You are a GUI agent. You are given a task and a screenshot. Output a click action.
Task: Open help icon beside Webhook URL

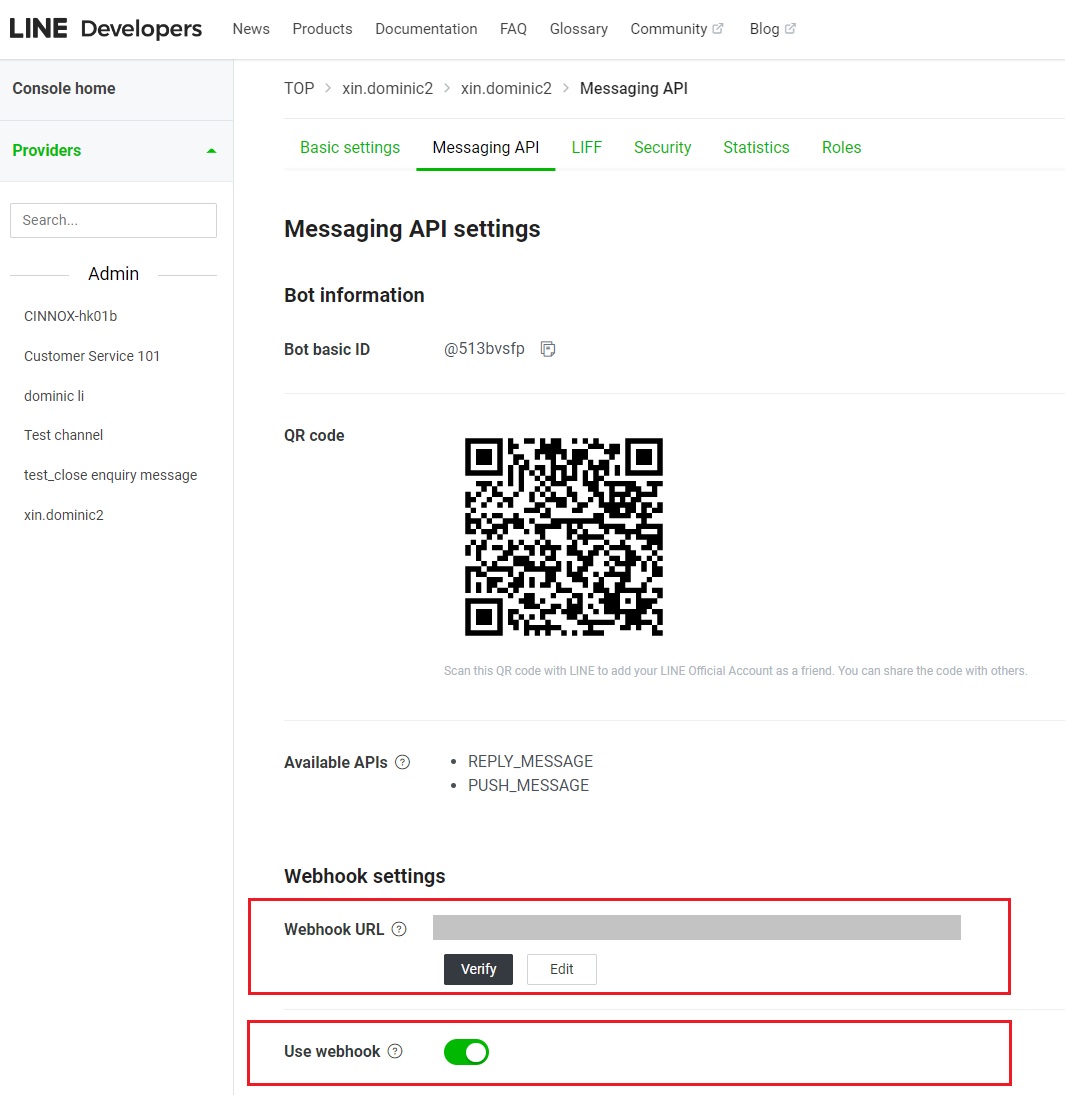point(399,929)
